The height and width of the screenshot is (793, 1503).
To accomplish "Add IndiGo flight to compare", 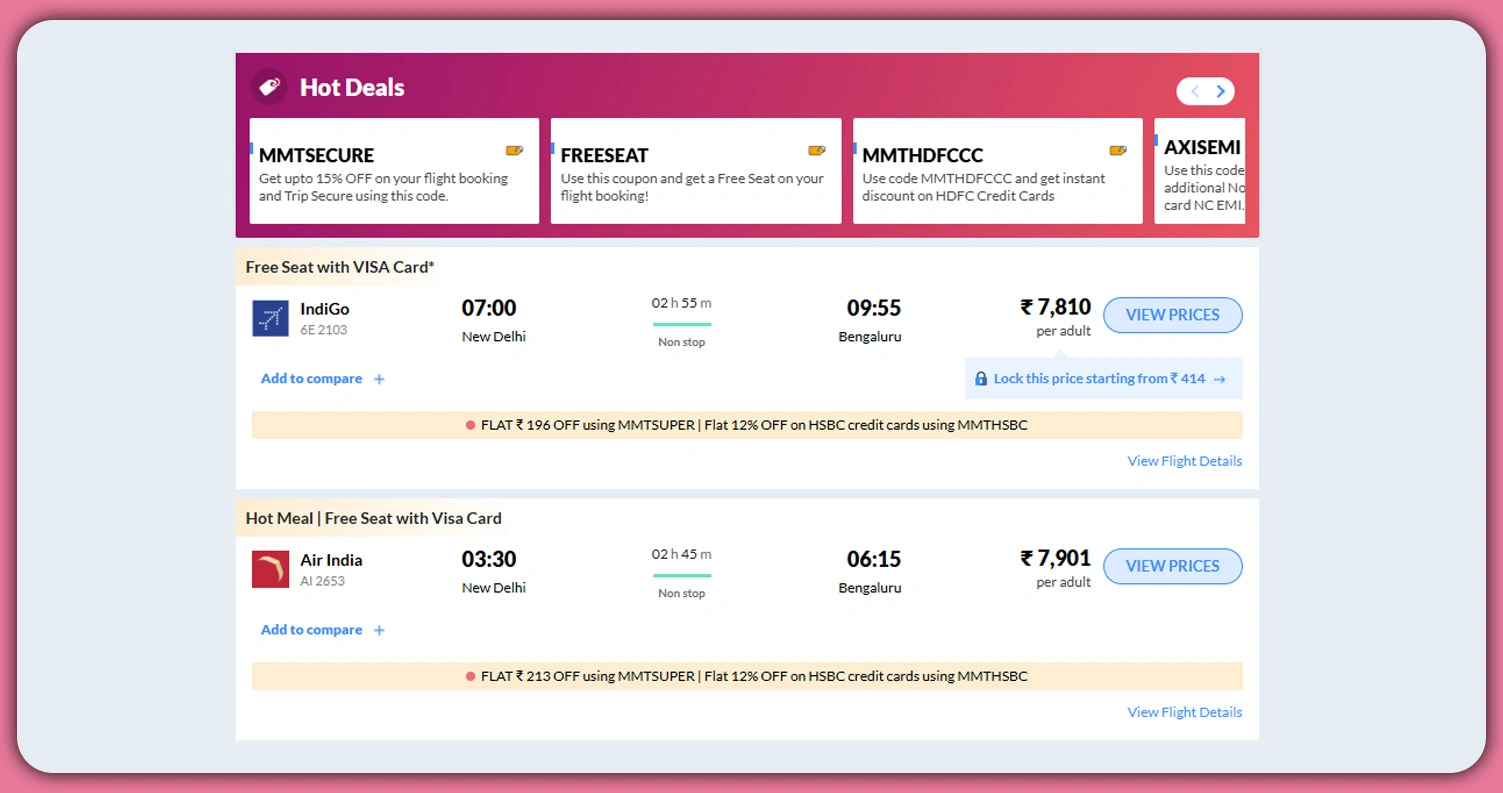I will click(x=322, y=379).
